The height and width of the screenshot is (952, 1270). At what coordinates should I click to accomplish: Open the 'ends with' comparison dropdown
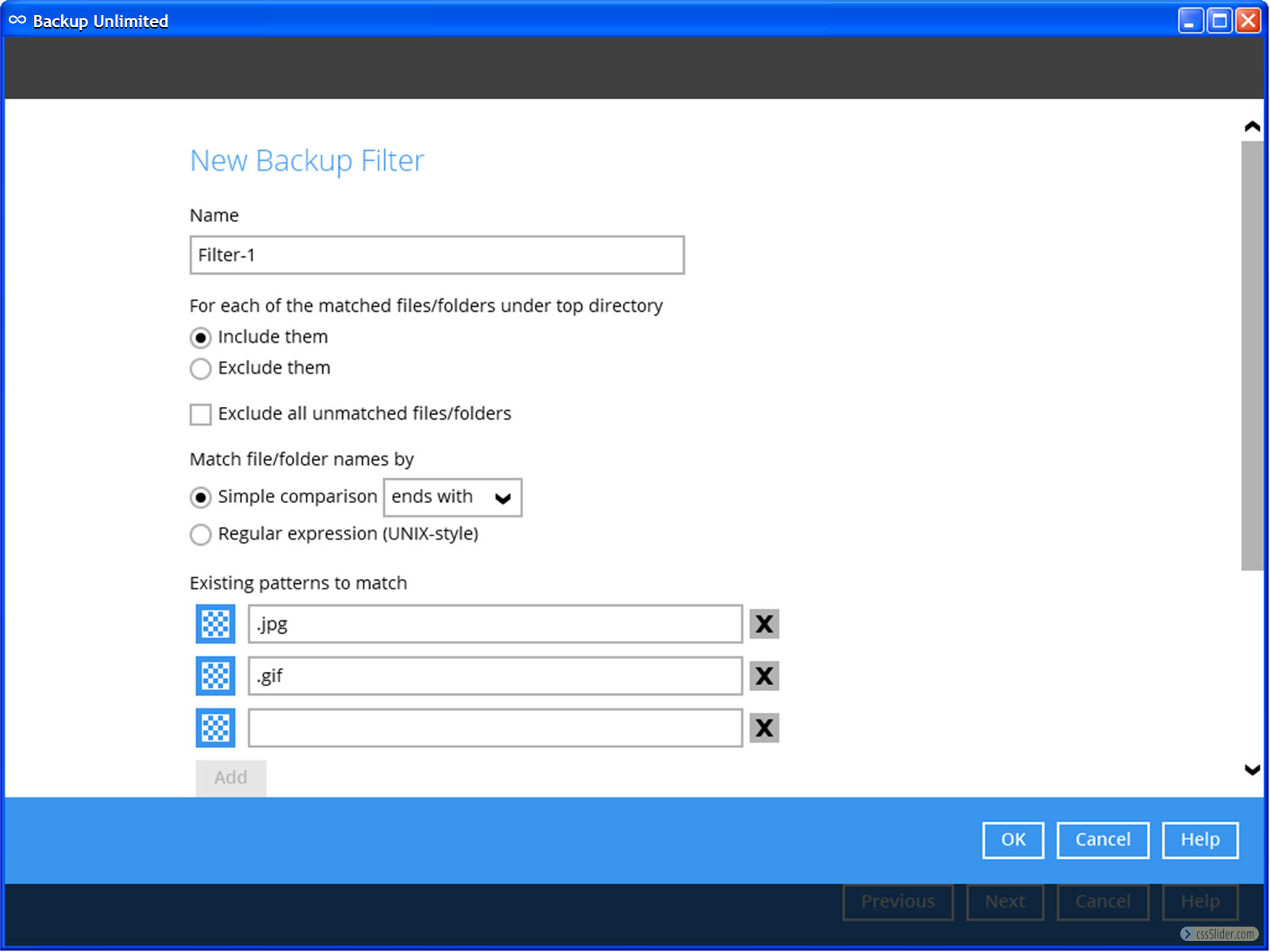(452, 497)
